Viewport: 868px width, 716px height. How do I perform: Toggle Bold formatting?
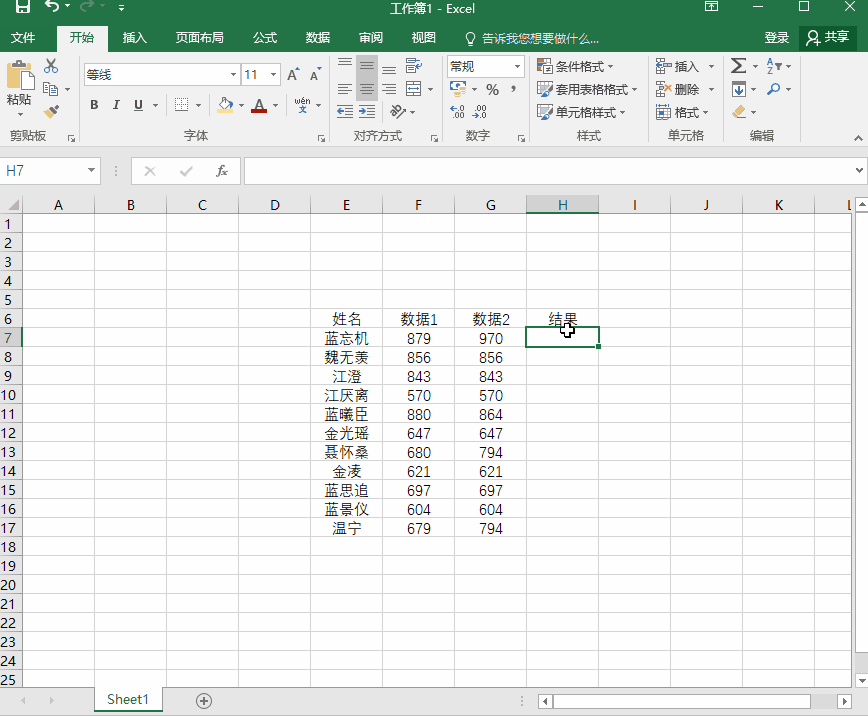coord(94,105)
